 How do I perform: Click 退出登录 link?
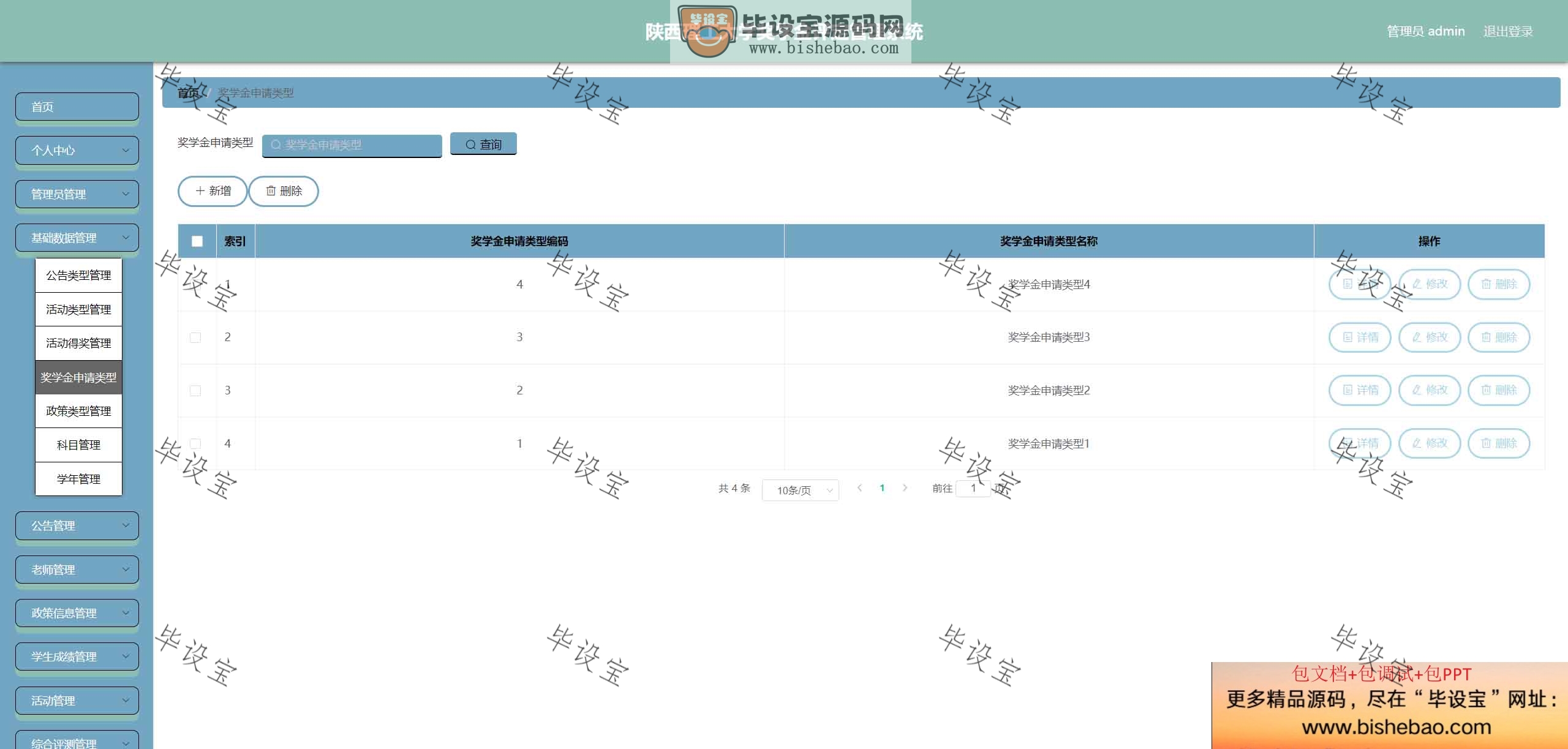pyautogui.click(x=1508, y=31)
